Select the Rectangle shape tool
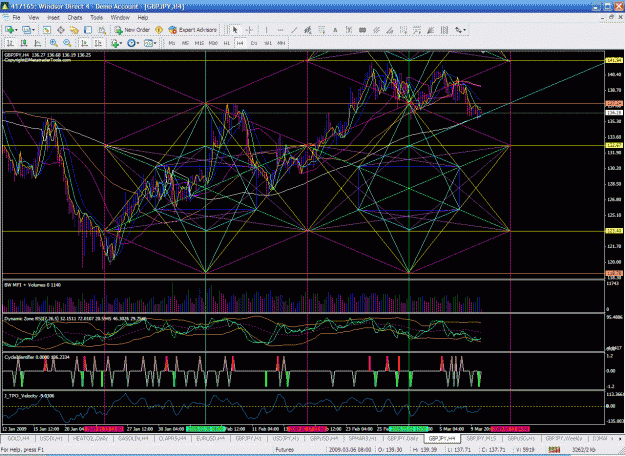This screenshot has height=456, width=625. [x=362, y=30]
